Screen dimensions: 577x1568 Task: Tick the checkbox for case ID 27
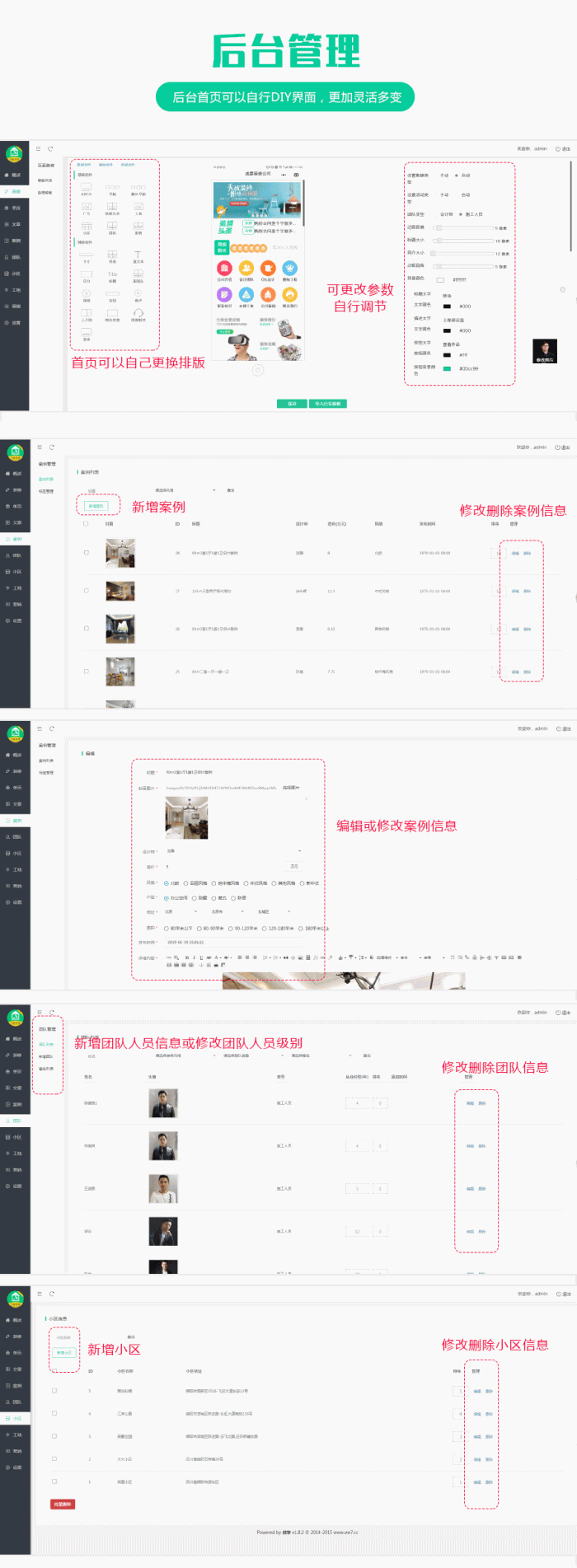tap(86, 591)
